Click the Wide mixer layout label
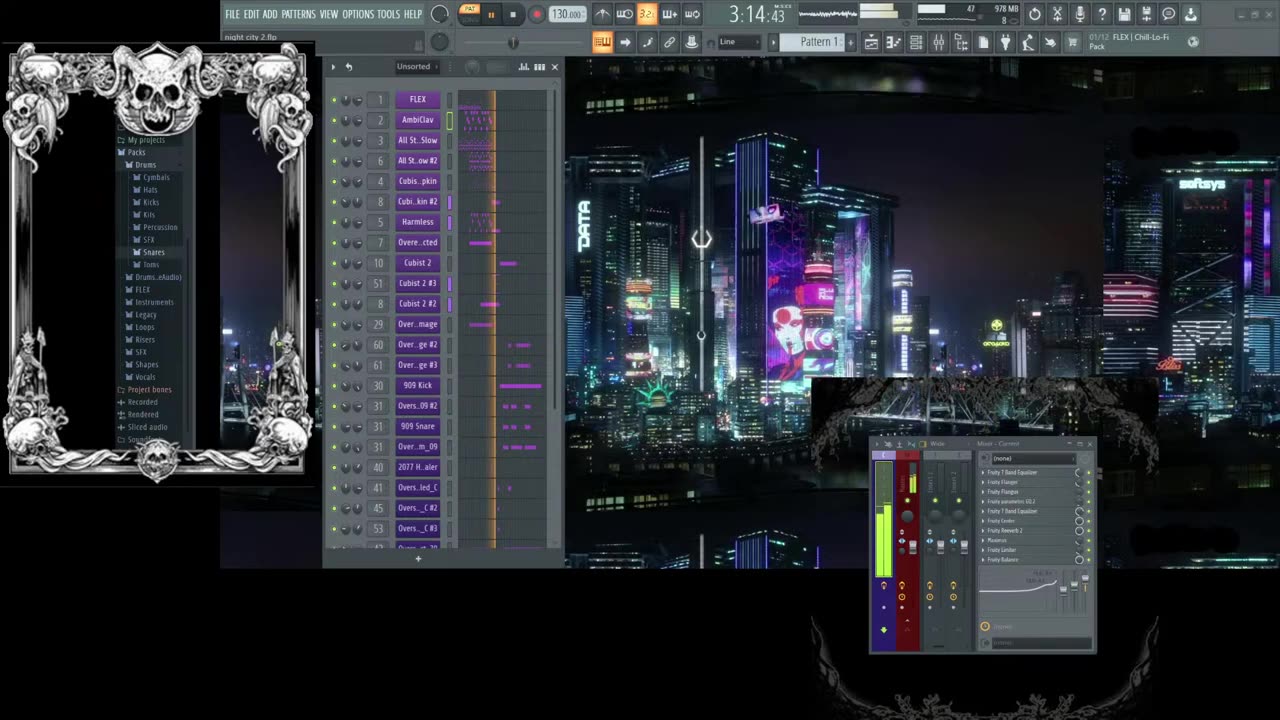 [x=937, y=444]
